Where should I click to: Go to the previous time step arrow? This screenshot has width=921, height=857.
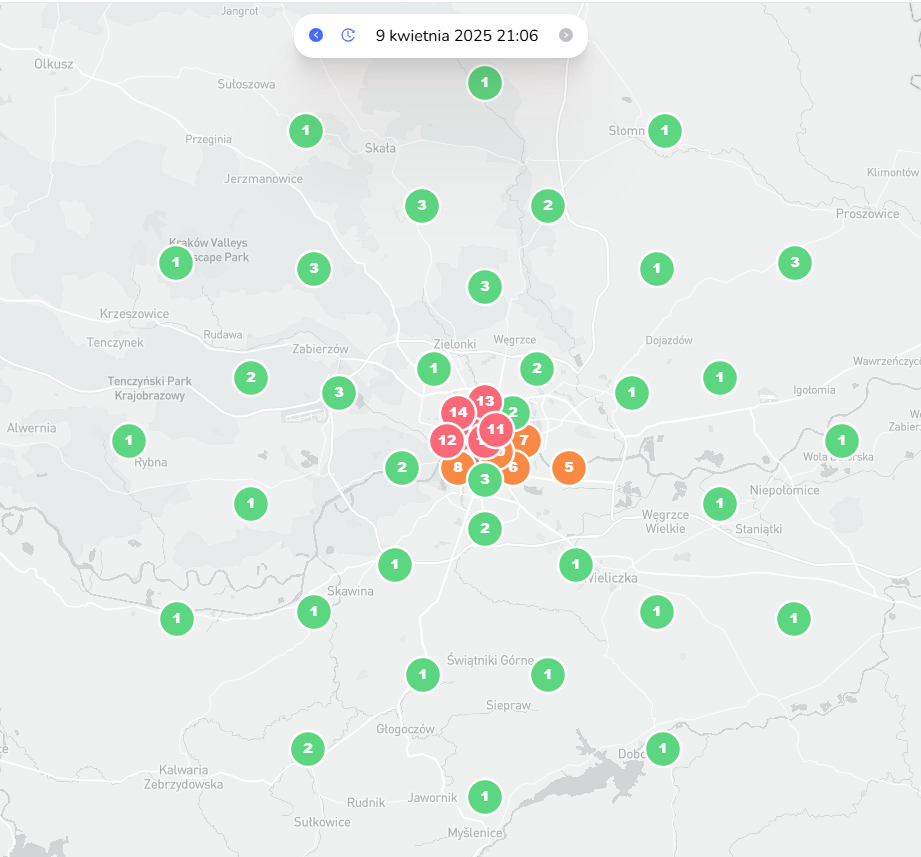tap(316, 35)
